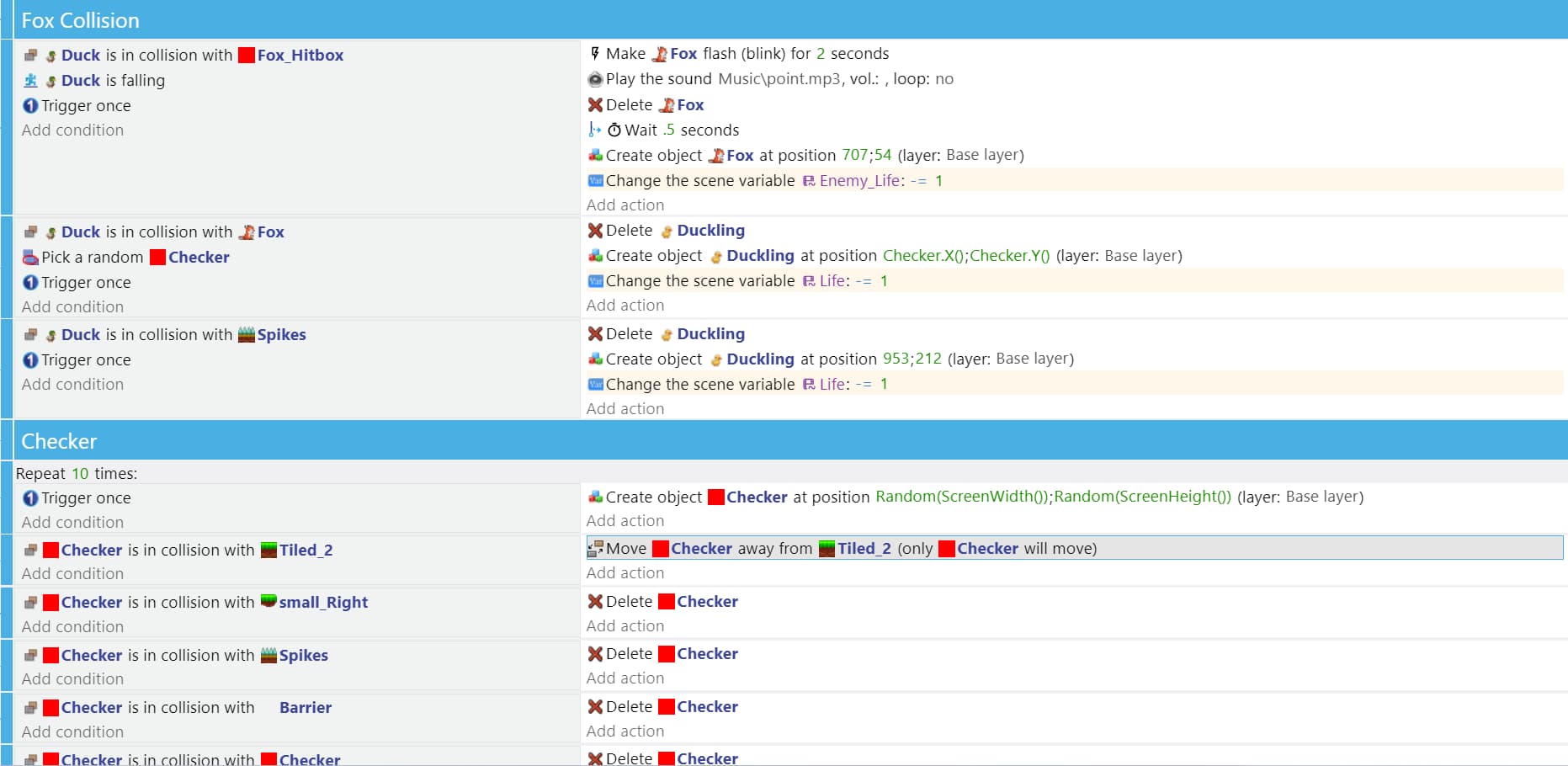Image resolution: width=1568 pixels, height=766 pixels.
Task: Select the 'Checker' group header
Action: coord(790,441)
